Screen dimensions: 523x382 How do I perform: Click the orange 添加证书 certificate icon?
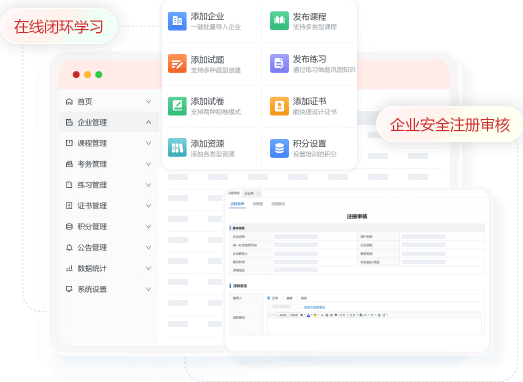[x=279, y=106]
